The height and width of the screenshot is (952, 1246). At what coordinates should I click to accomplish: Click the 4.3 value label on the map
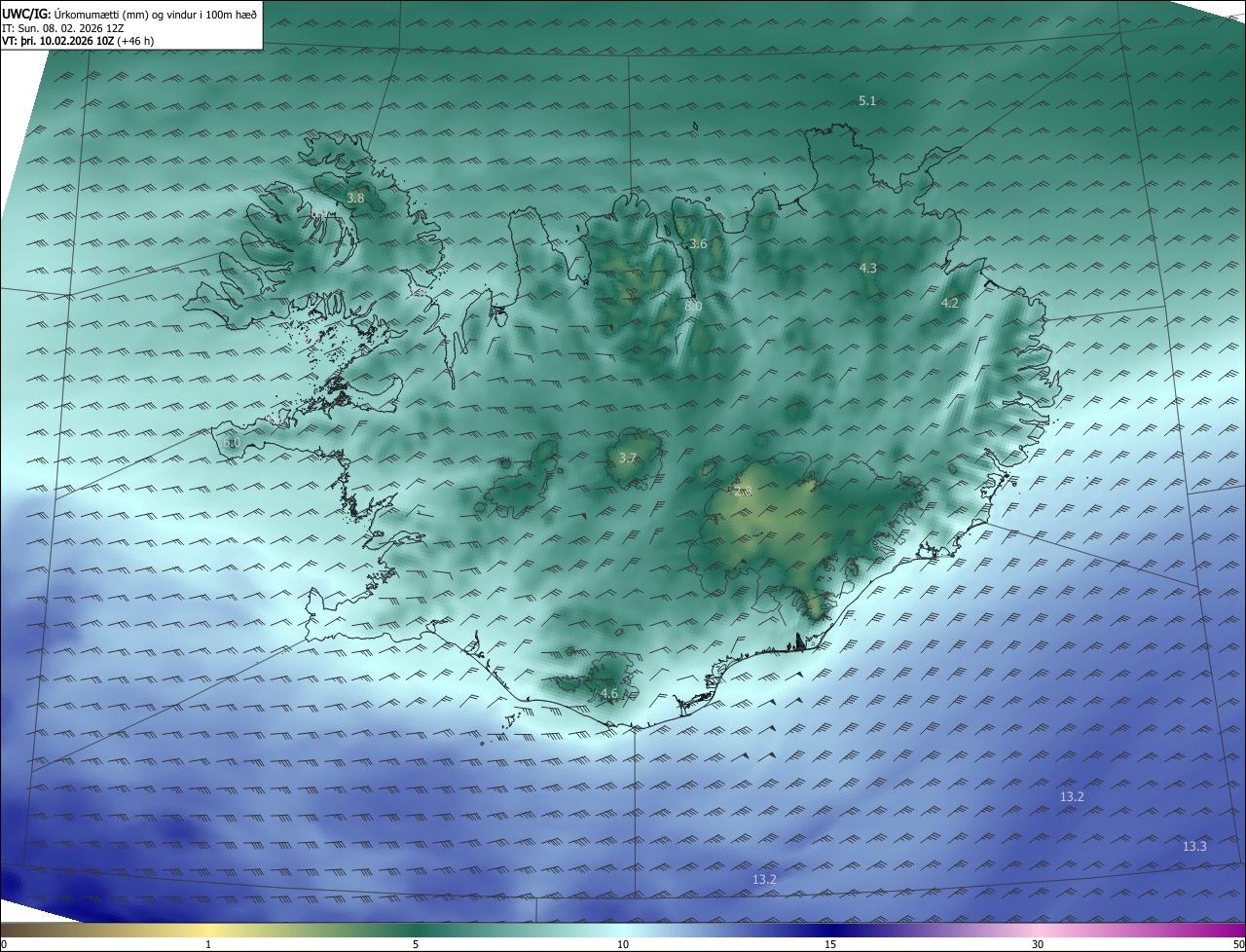[x=868, y=268]
